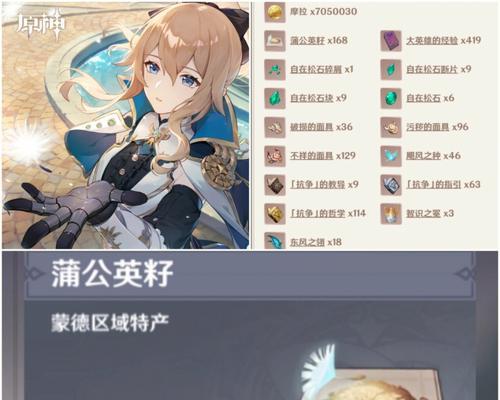Select the 不祥的面具 red mask icon

click(x=275, y=156)
